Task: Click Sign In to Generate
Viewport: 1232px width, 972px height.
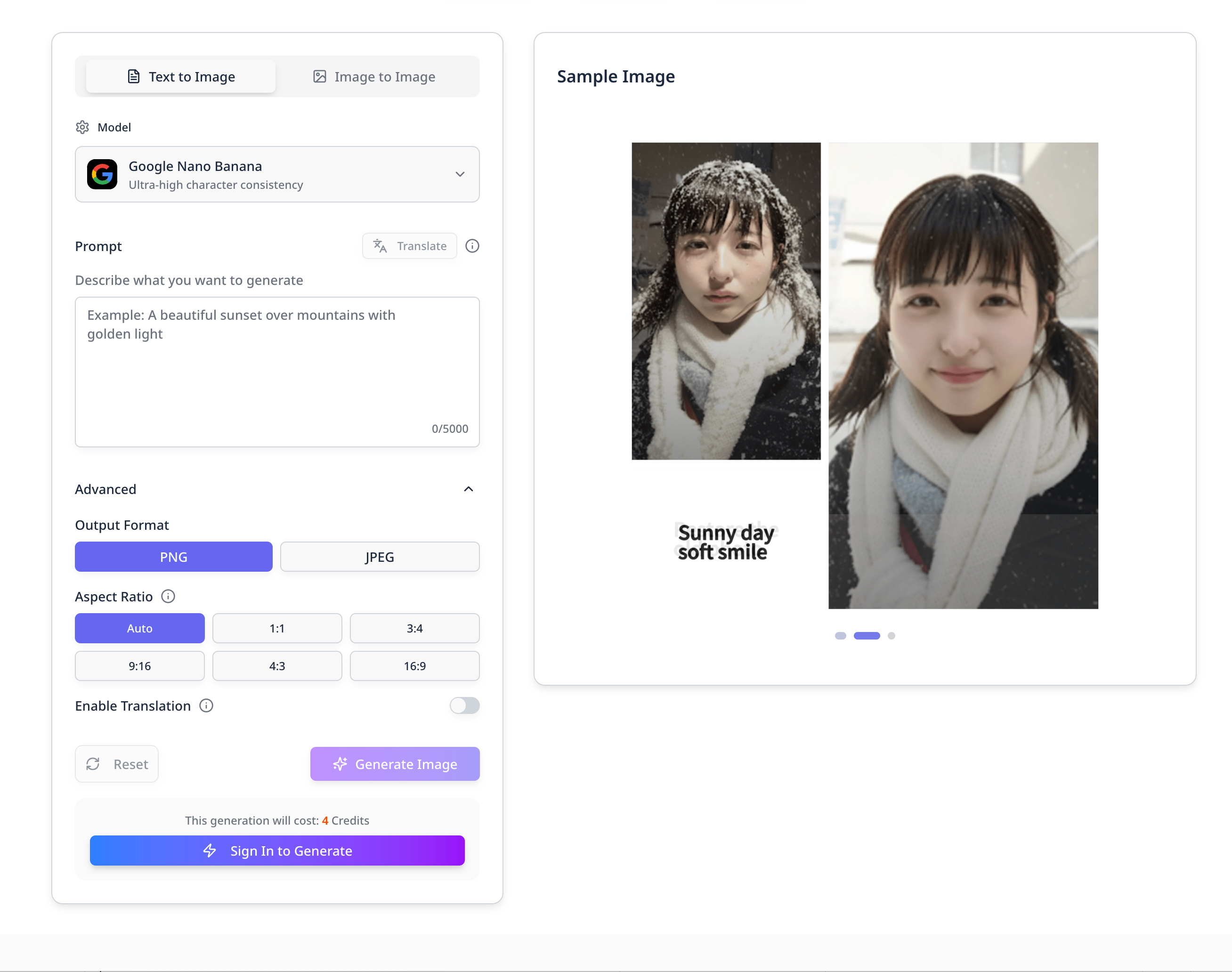Action: [x=277, y=851]
